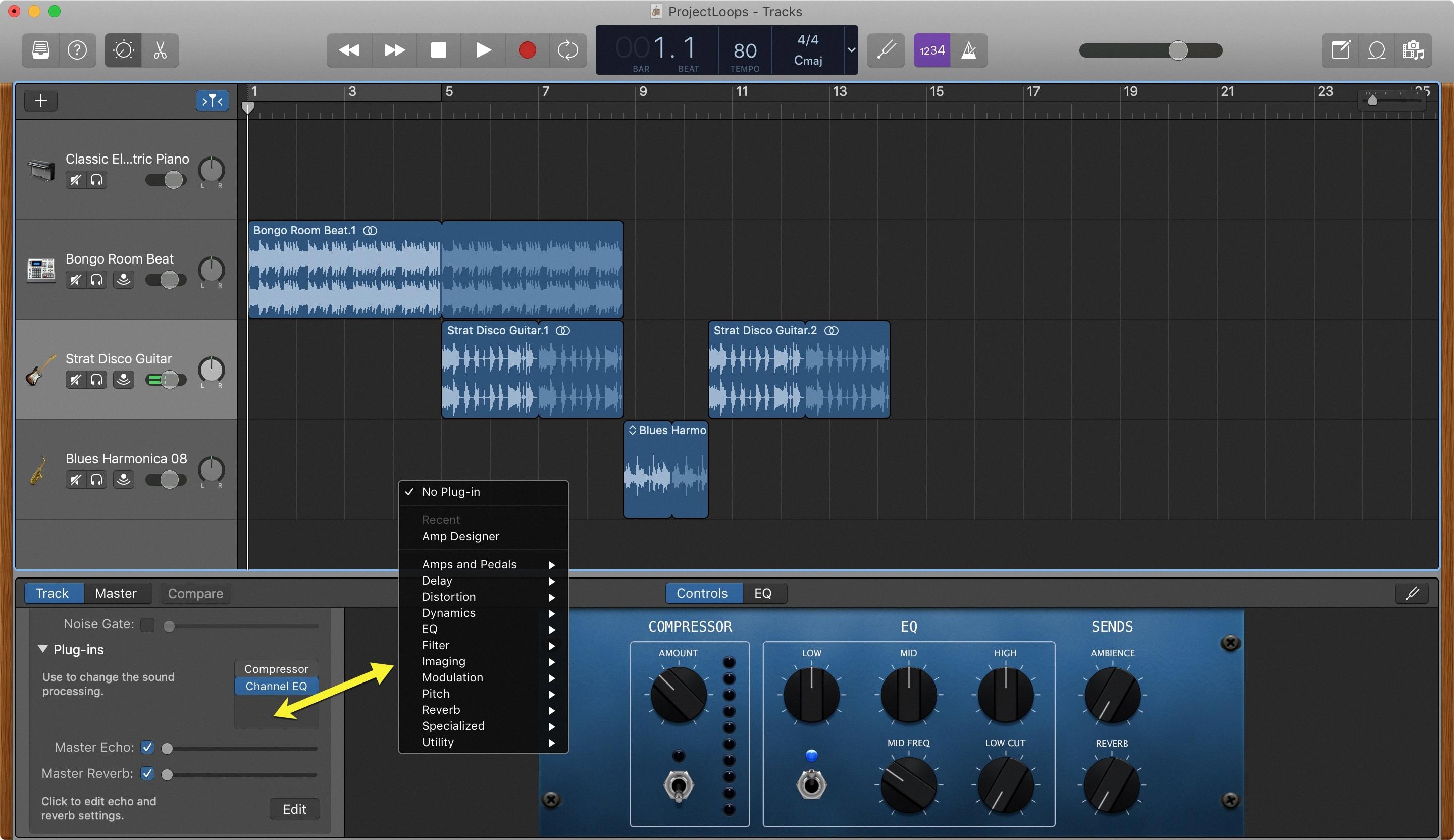Collapse the Plug-ins disclosure triangle

click(43, 649)
